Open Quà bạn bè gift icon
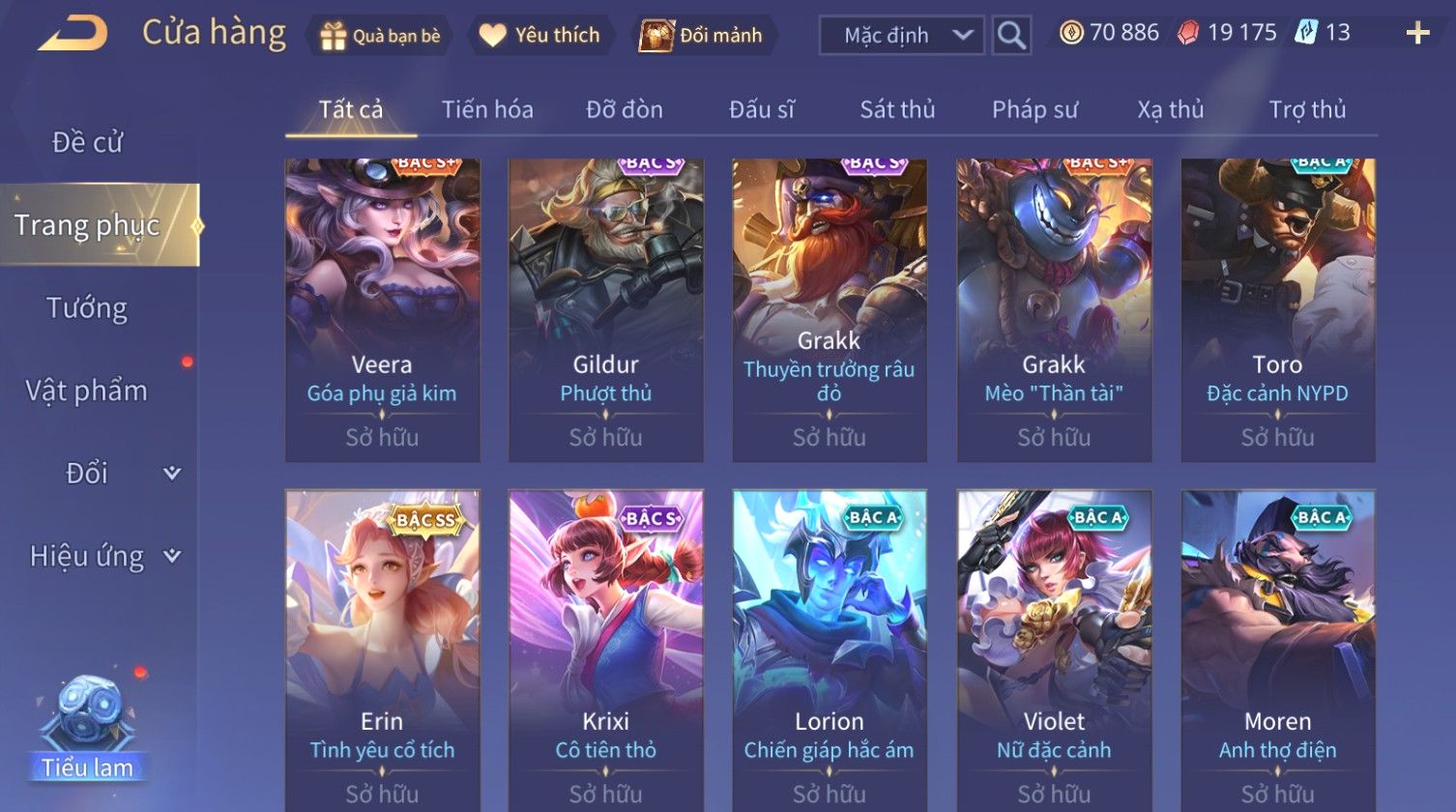 coord(333,36)
